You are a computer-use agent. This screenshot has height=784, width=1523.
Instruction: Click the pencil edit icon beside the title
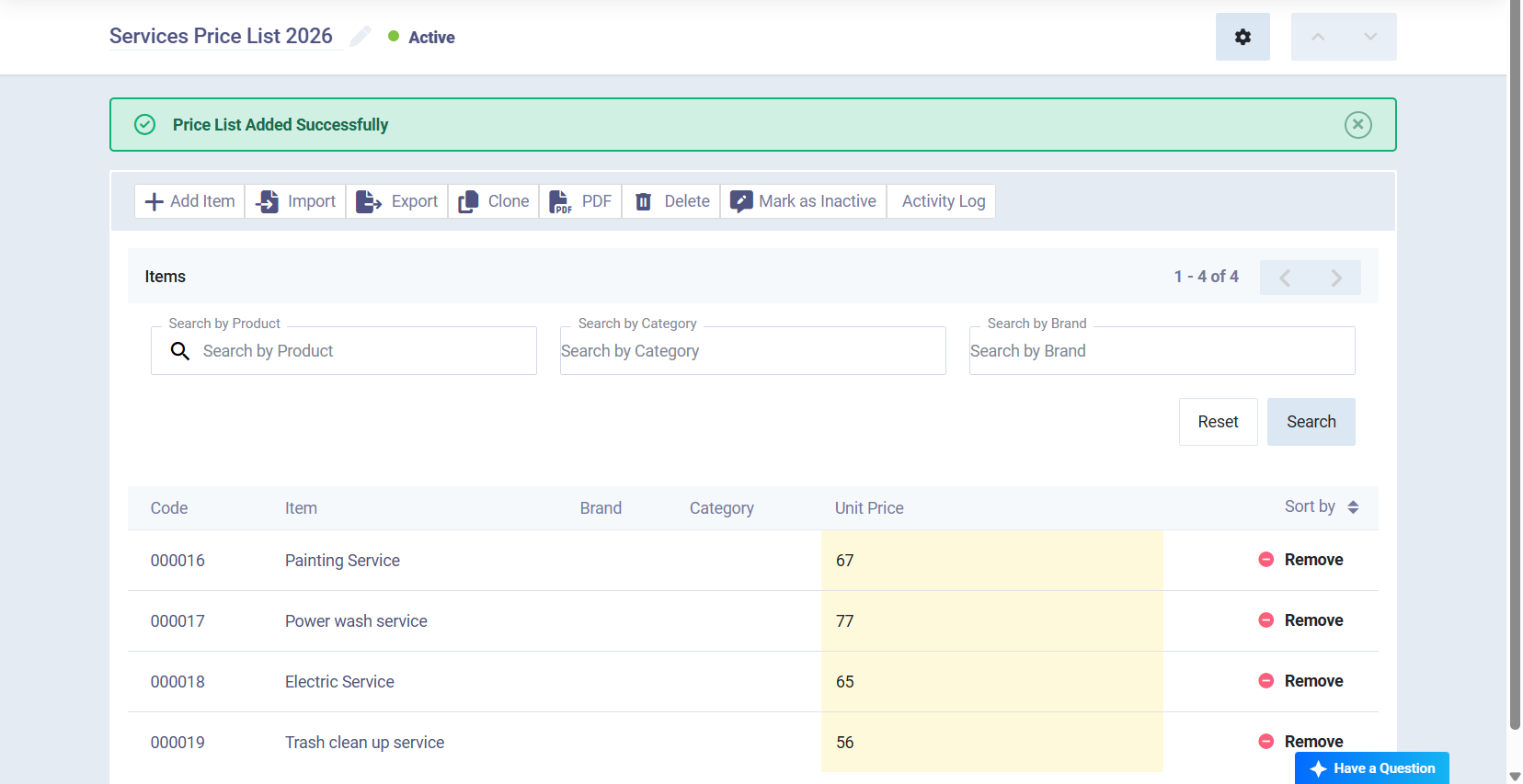coord(361,36)
